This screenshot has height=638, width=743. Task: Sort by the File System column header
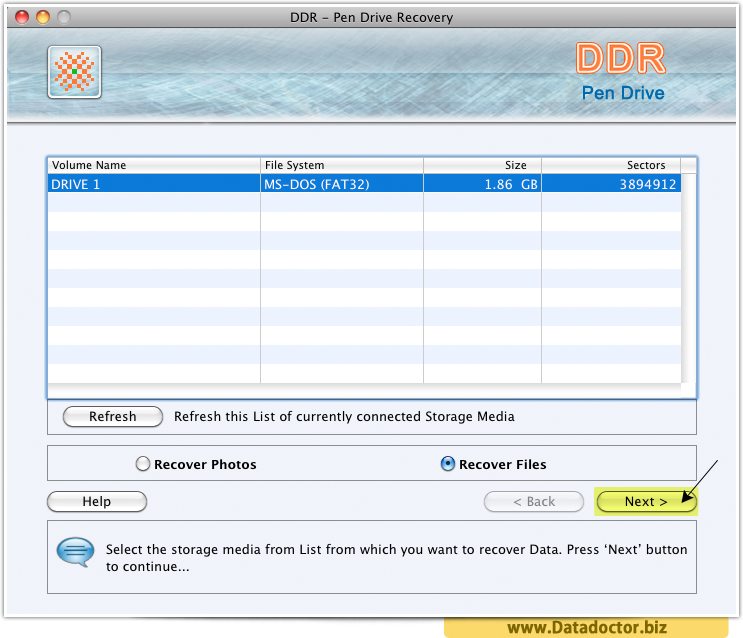pyautogui.click(x=342, y=165)
